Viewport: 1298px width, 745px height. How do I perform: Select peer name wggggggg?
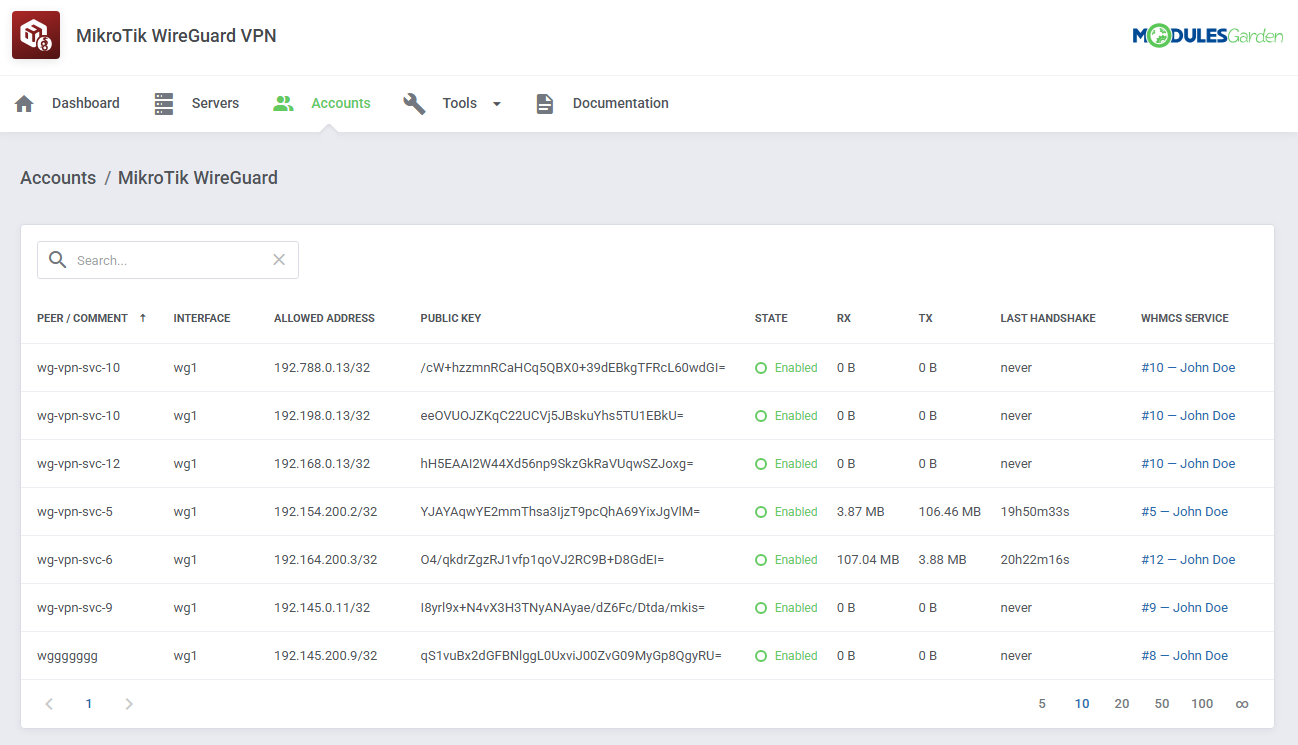pyautogui.click(x=67, y=656)
